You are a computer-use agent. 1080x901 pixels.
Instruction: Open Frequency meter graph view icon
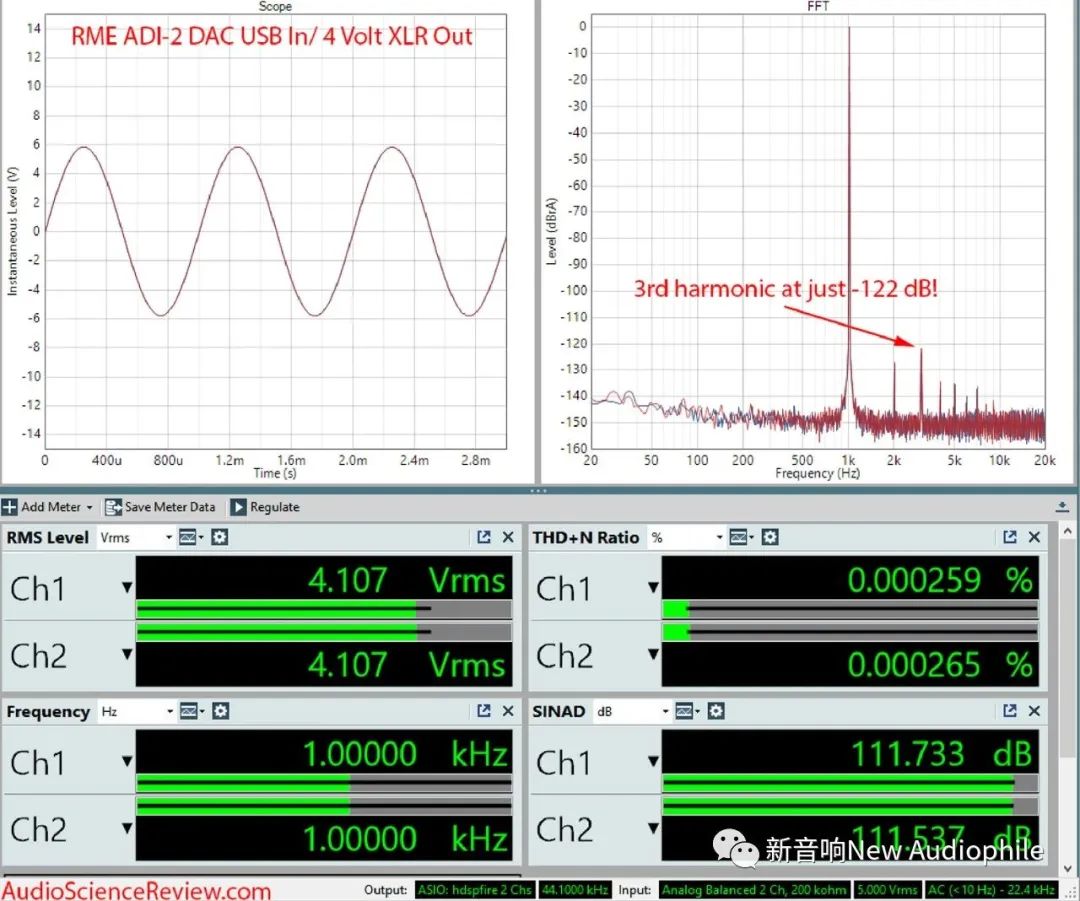[191, 711]
